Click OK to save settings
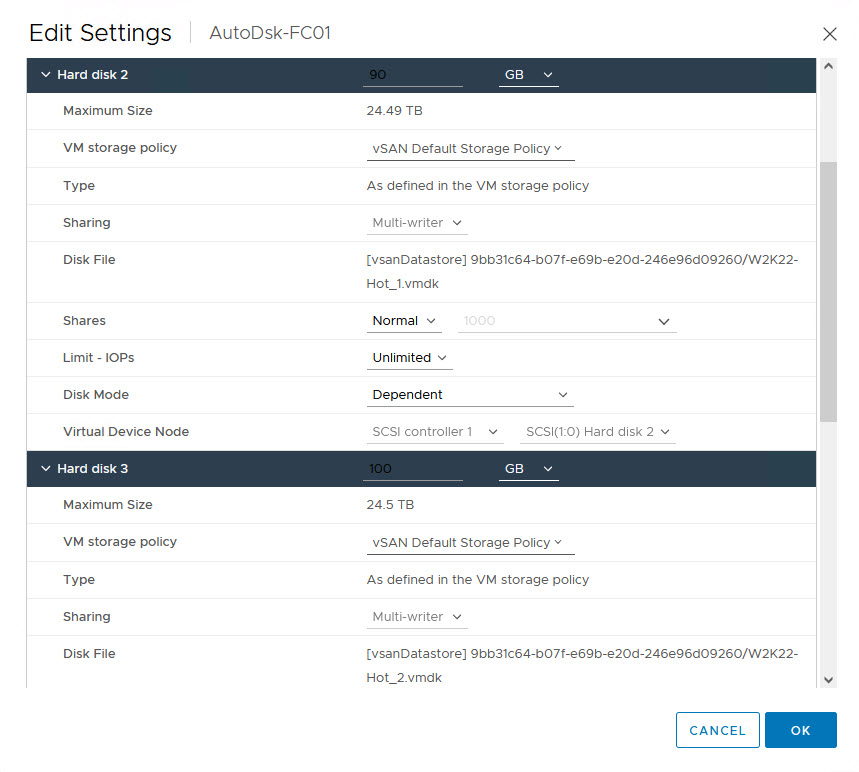This screenshot has width=859, height=772. tap(800, 731)
